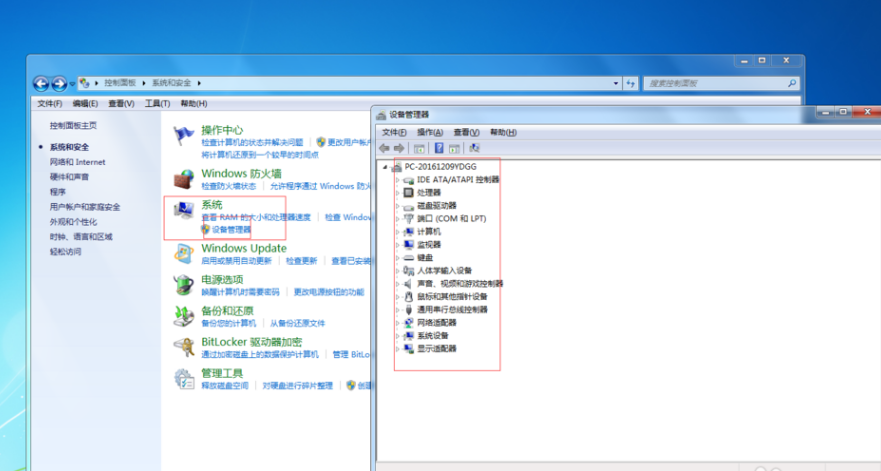Open the 工具(T) menu in Control Panel
The height and width of the screenshot is (471, 881).
[157, 103]
